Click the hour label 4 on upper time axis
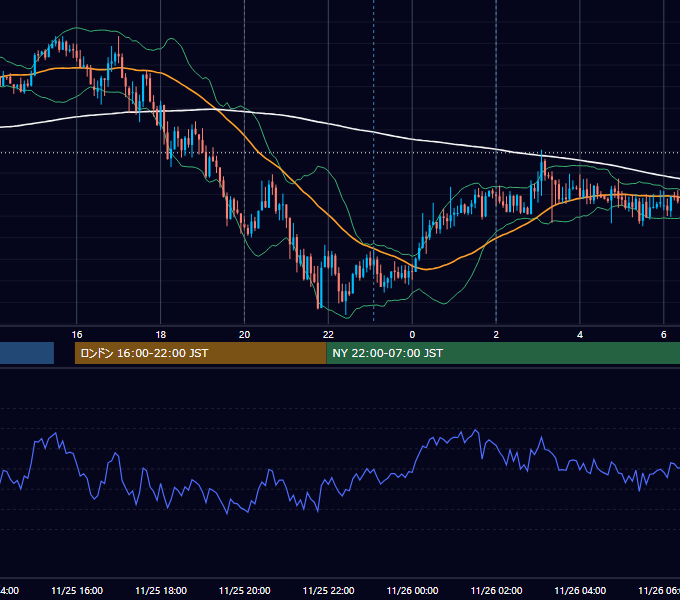The width and height of the screenshot is (680, 600). coord(580,335)
